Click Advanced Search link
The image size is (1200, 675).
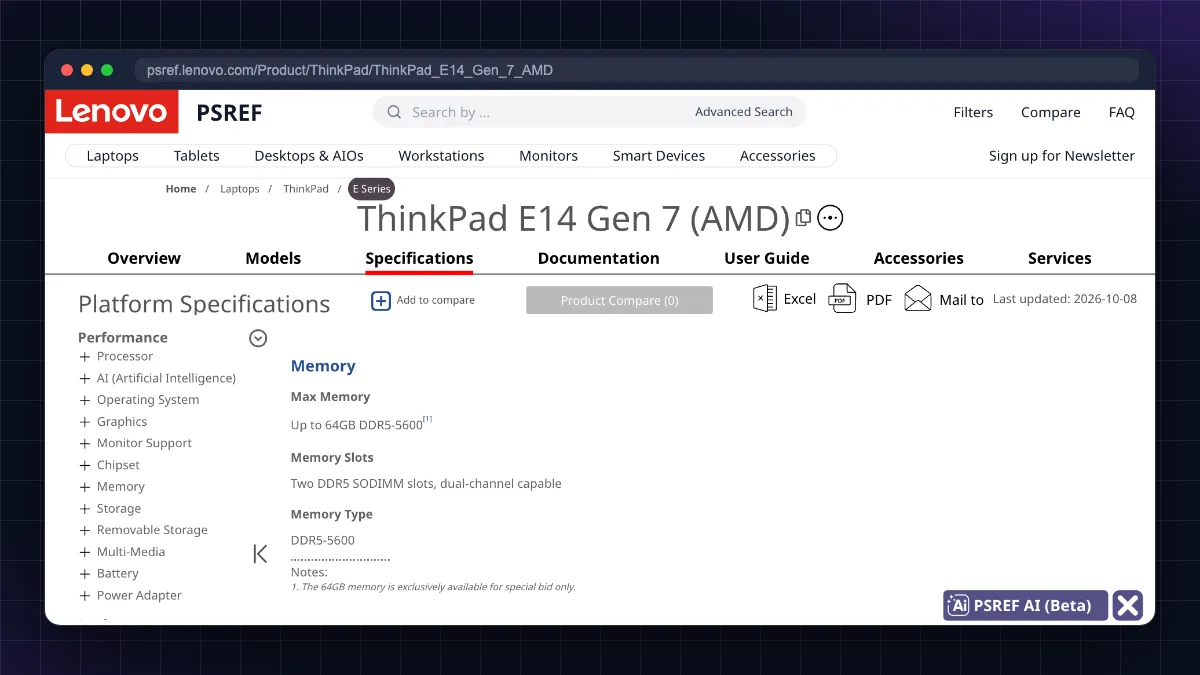[x=744, y=112]
